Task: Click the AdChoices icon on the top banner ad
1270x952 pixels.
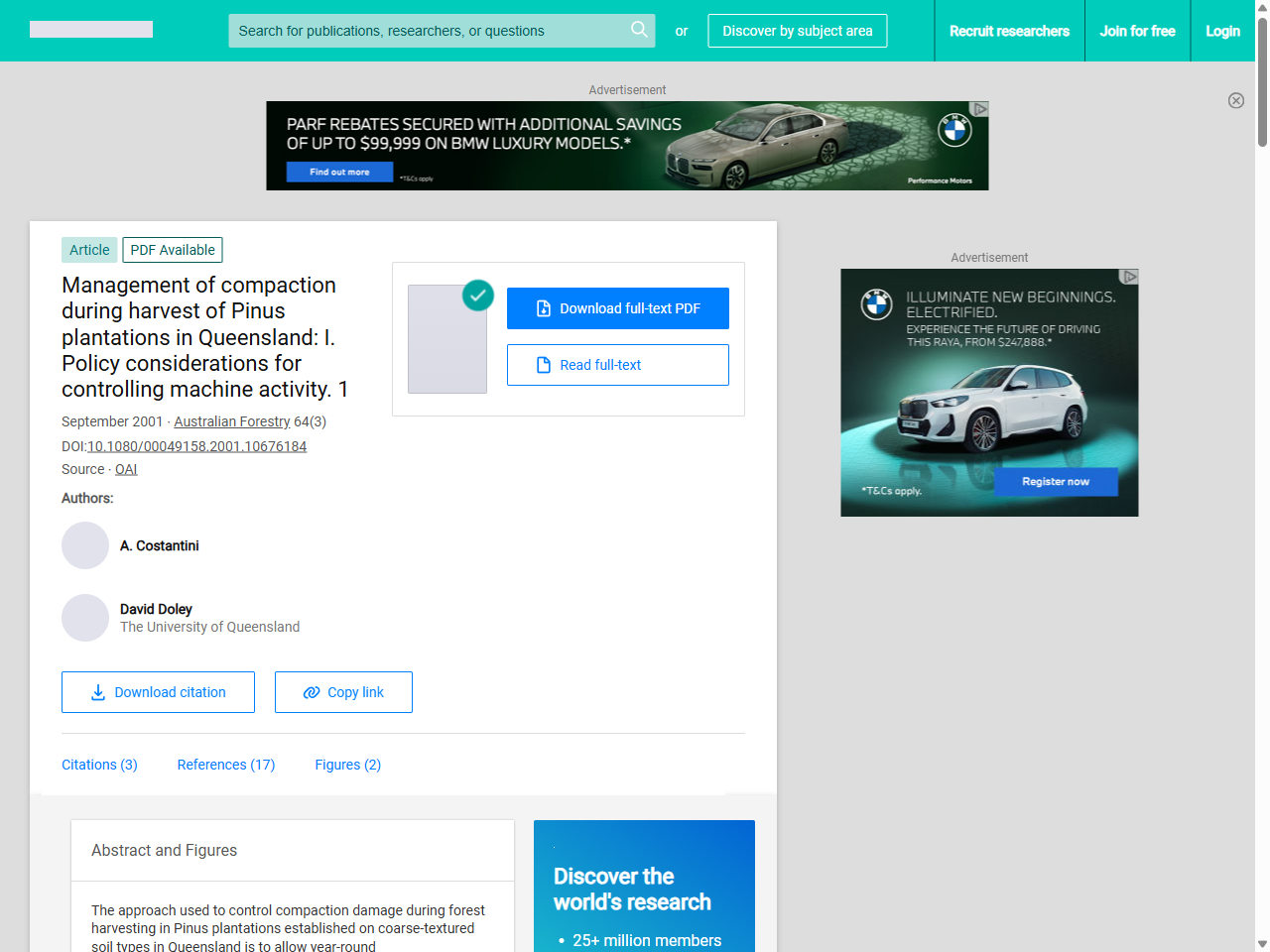Action: pos(980,109)
